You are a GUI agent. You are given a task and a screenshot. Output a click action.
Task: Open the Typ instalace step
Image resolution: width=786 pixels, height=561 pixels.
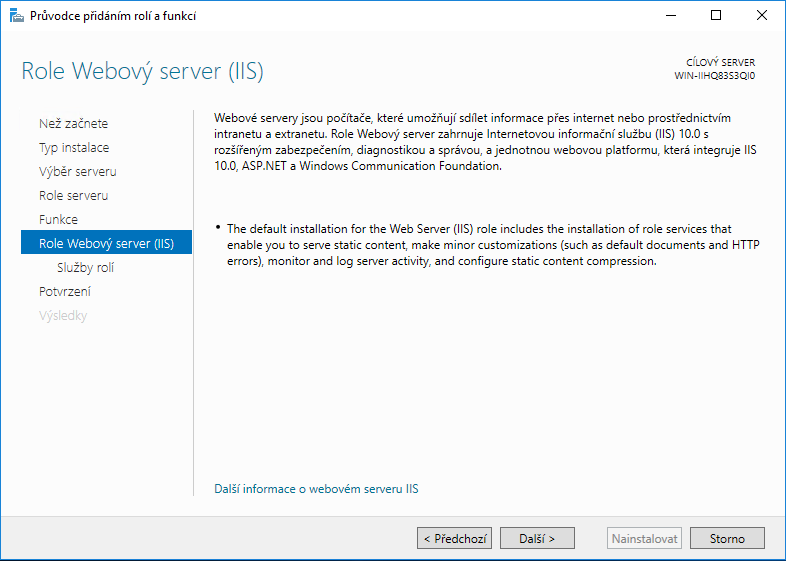pos(74,147)
